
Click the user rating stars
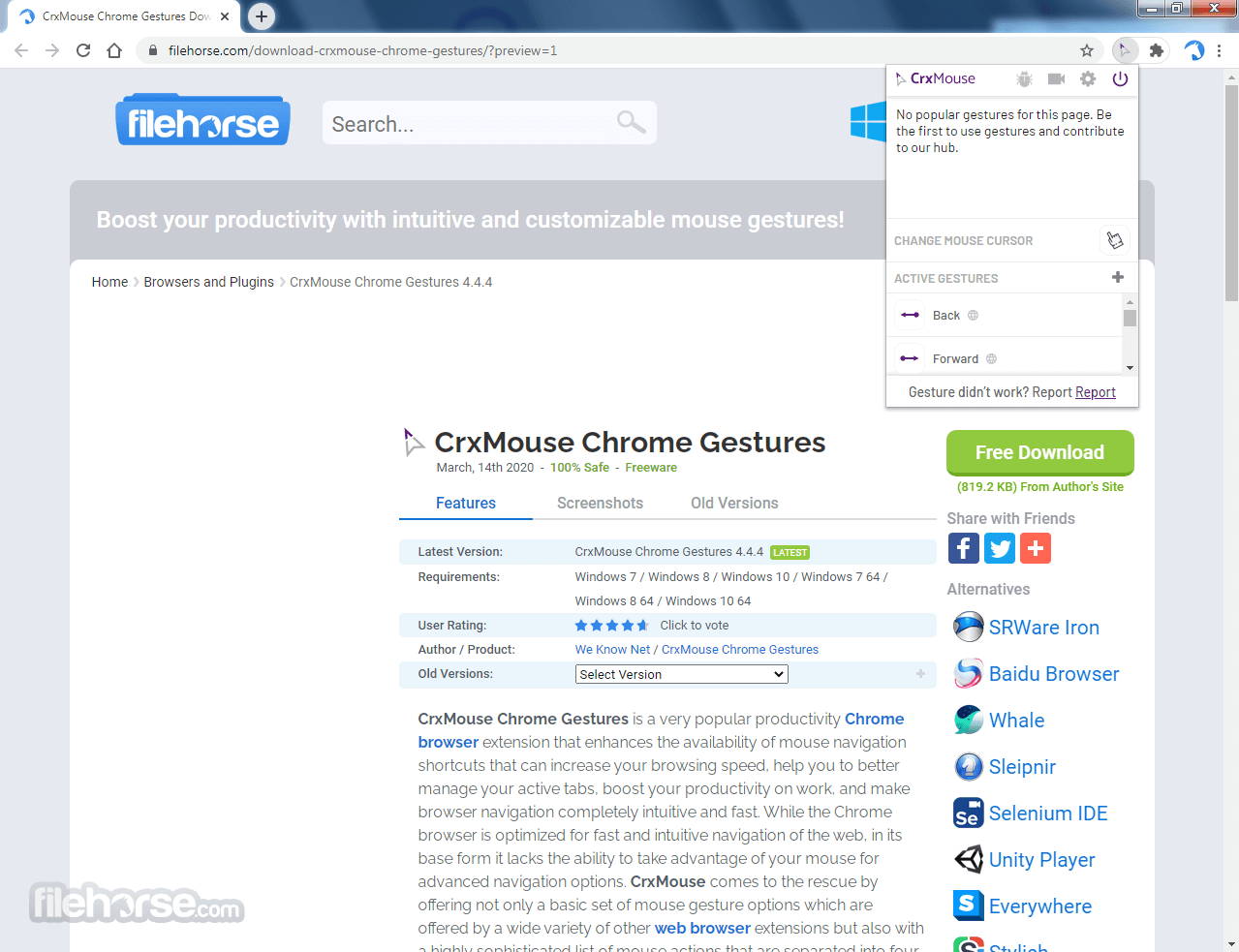(x=611, y=626)
